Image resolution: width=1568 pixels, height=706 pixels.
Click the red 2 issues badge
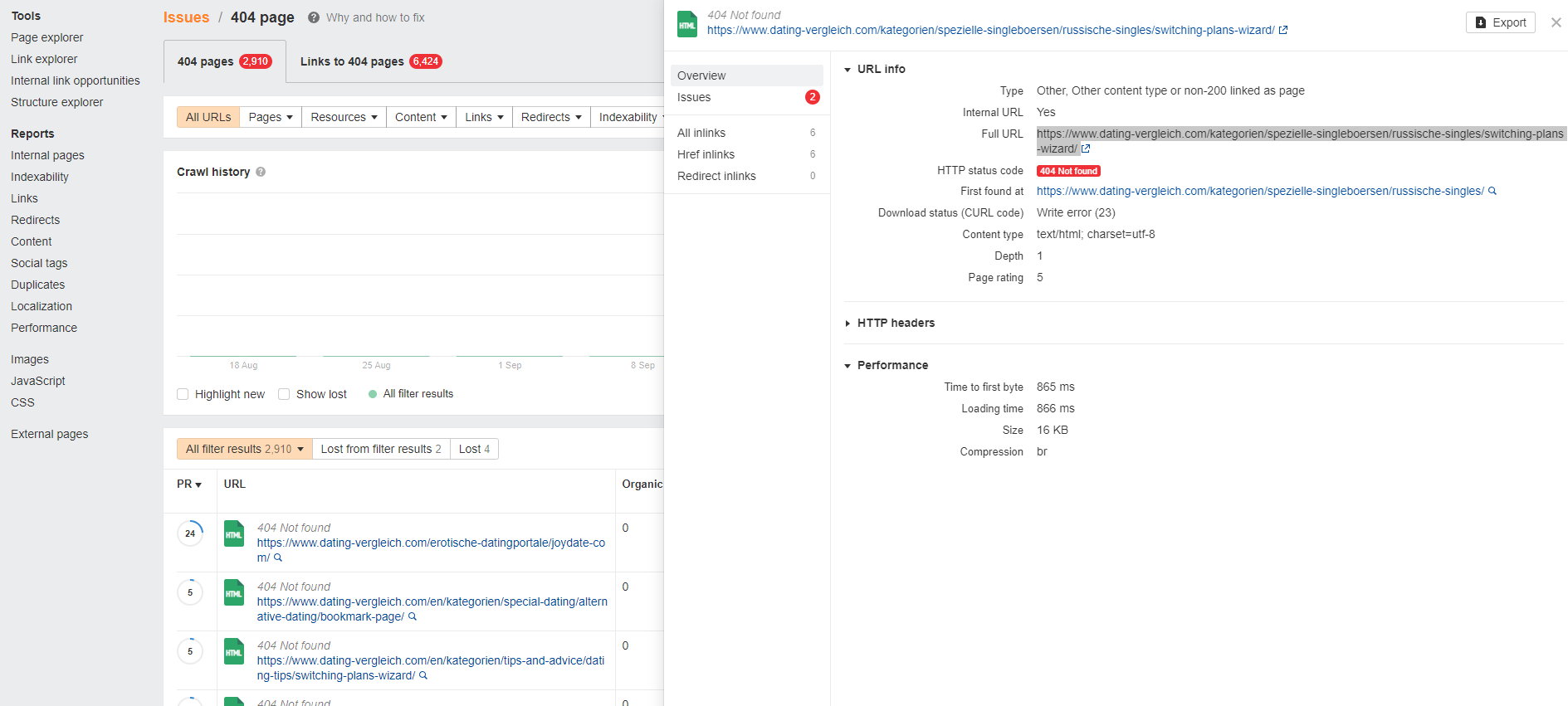[812, 97]
